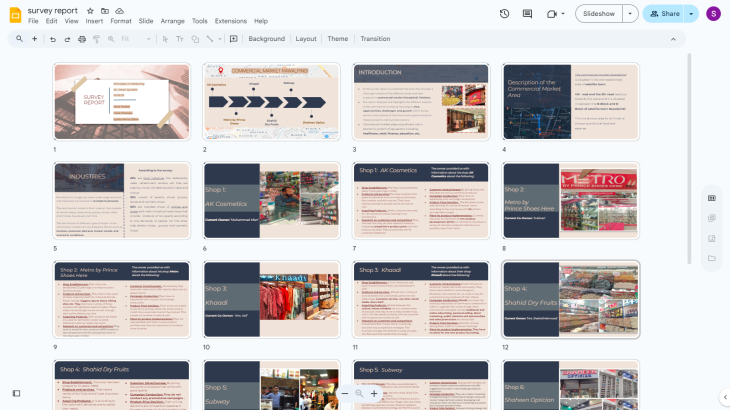Viewport: 730px width, 410px height.
Task: Add a comment from the toolbar
Action: 234,39
